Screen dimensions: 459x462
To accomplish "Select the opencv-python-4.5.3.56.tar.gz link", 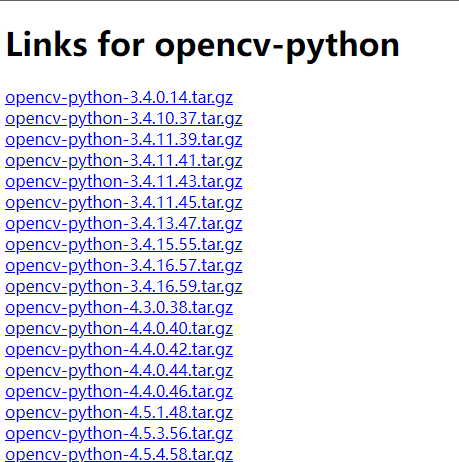I will (119, 434).
